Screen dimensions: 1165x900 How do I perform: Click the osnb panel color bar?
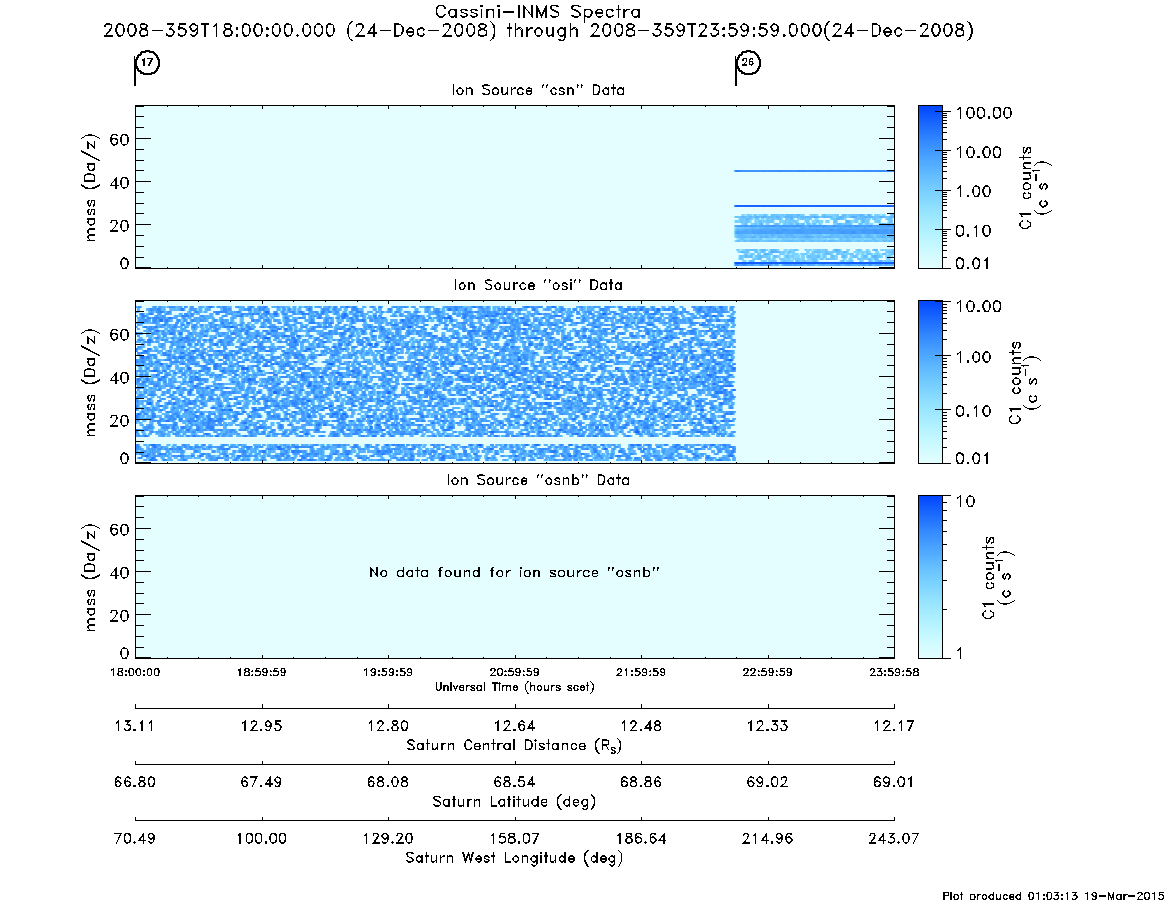click(x=930, y=577)
